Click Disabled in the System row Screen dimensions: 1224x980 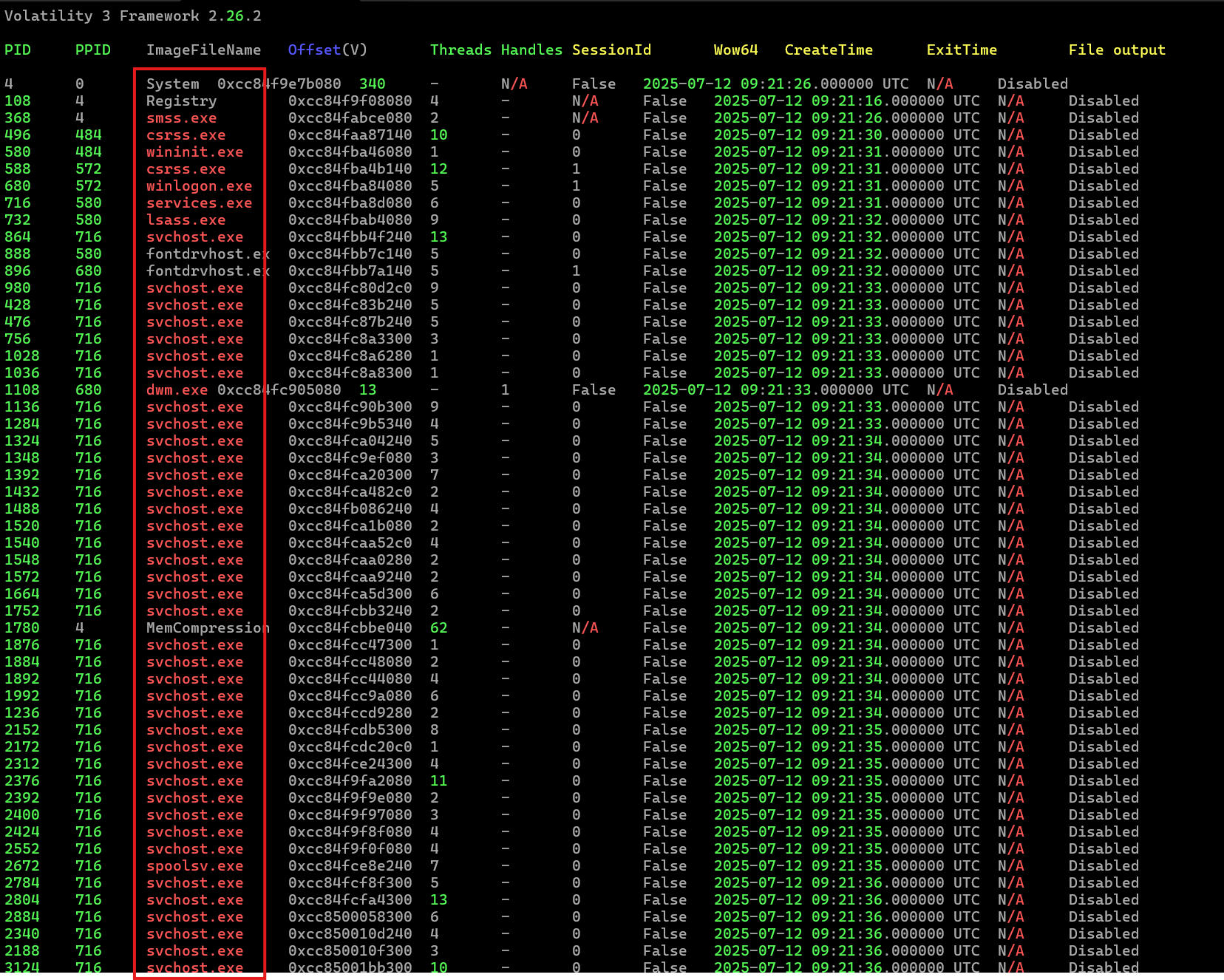[1033, 84]
